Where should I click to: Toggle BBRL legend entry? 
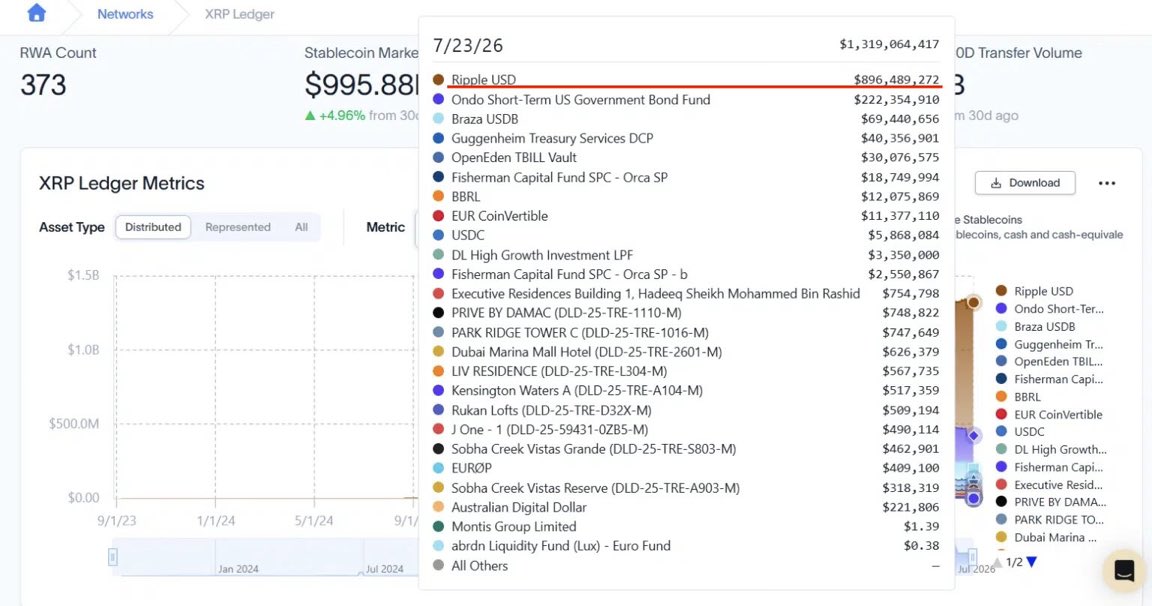1018,397
